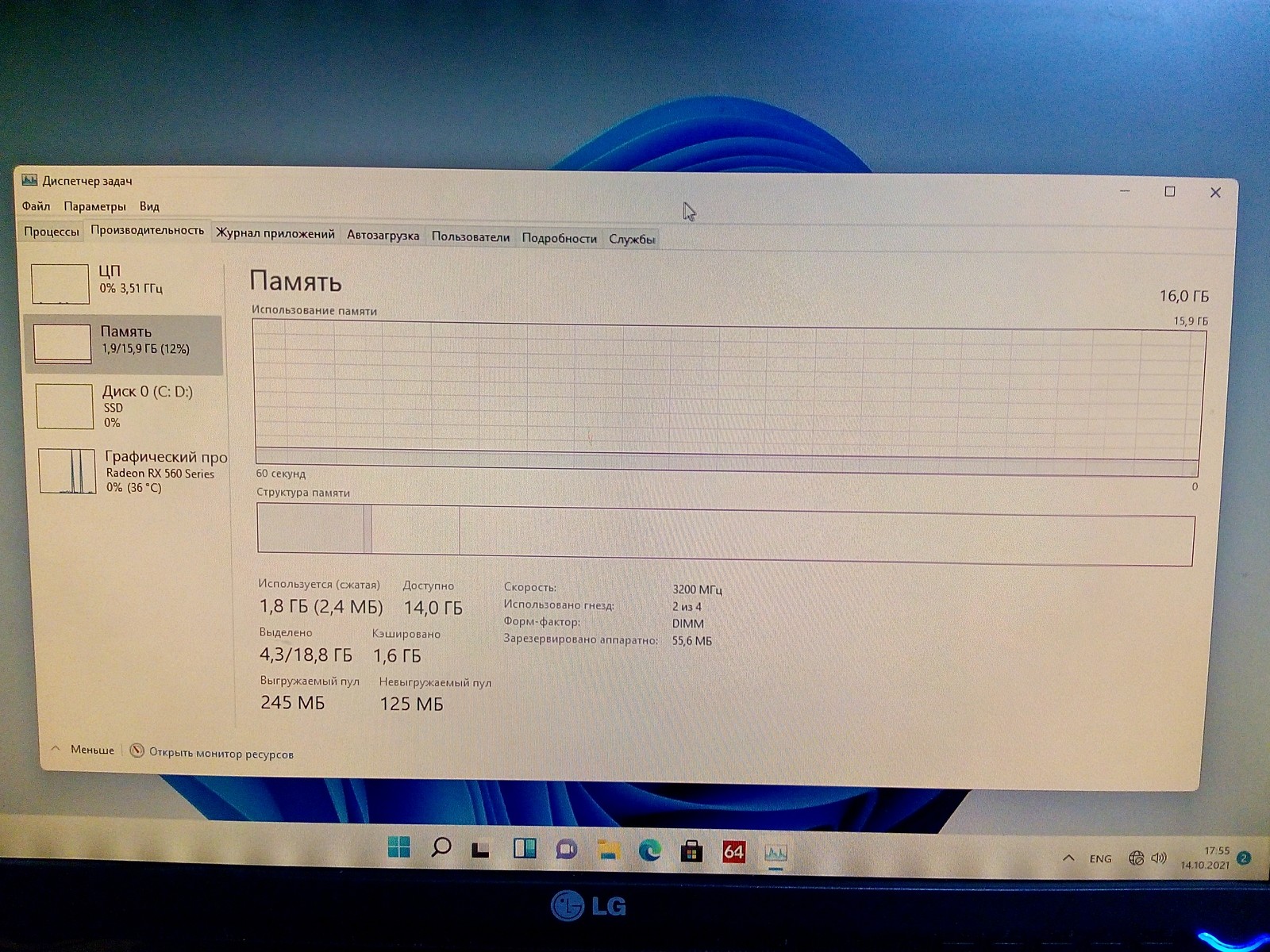Launch the Chat icon on taskbar
1270x952 pixels.
pos(567,850)
